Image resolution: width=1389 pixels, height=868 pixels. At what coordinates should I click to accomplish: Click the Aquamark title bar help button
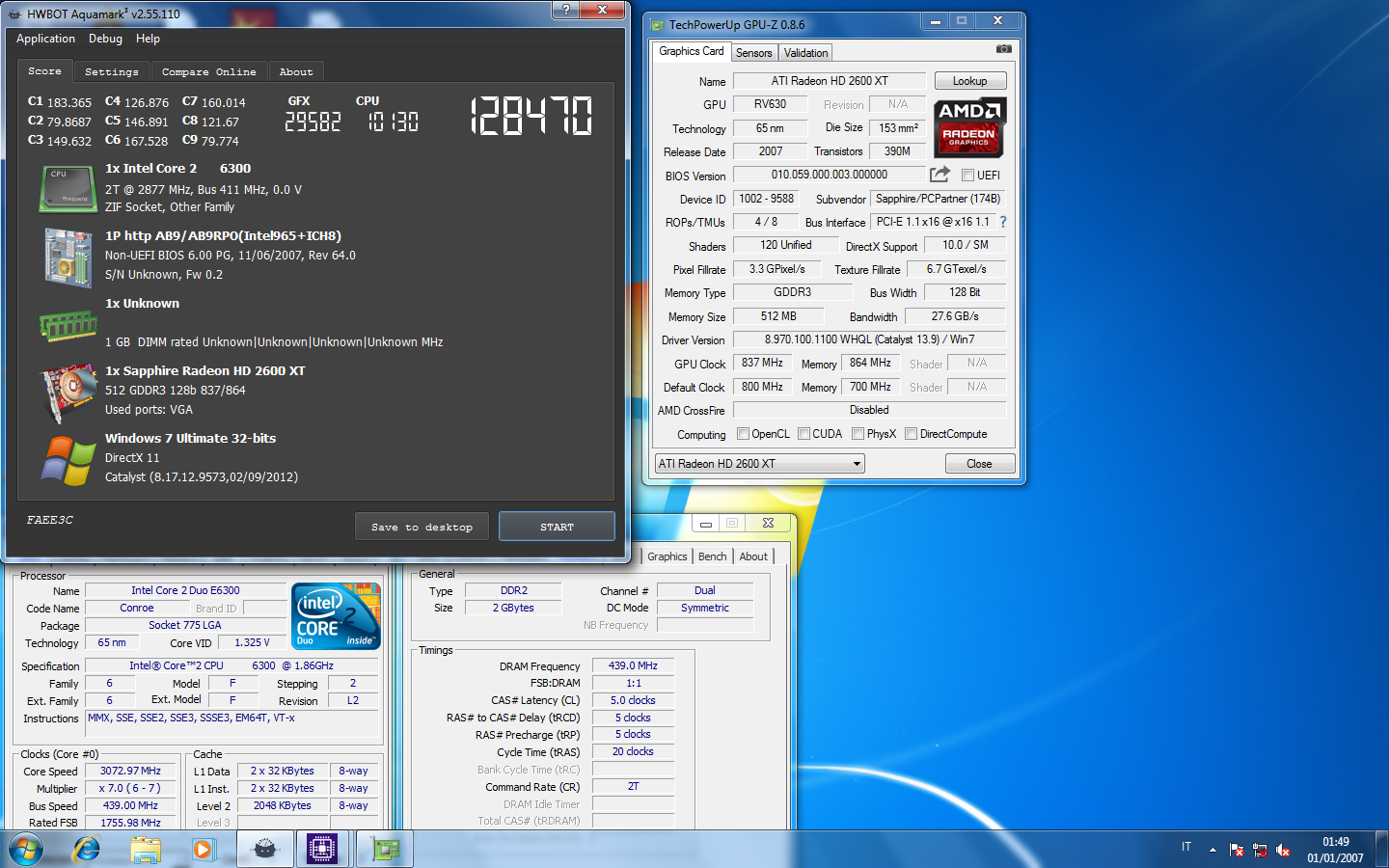tap(565, 9)
